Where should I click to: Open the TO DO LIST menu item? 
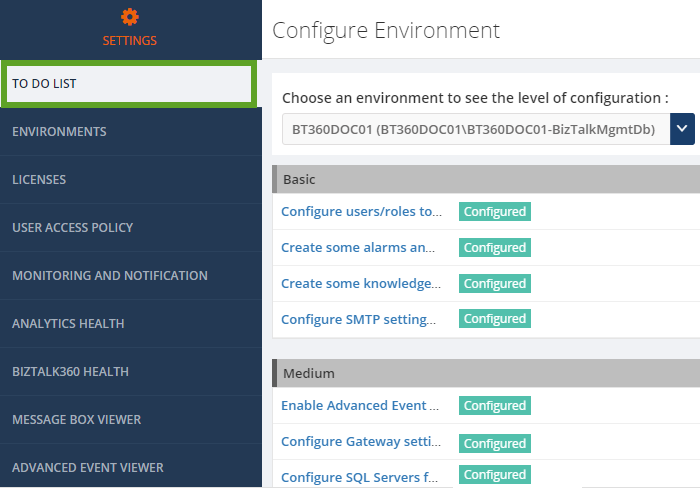[129, 84]
